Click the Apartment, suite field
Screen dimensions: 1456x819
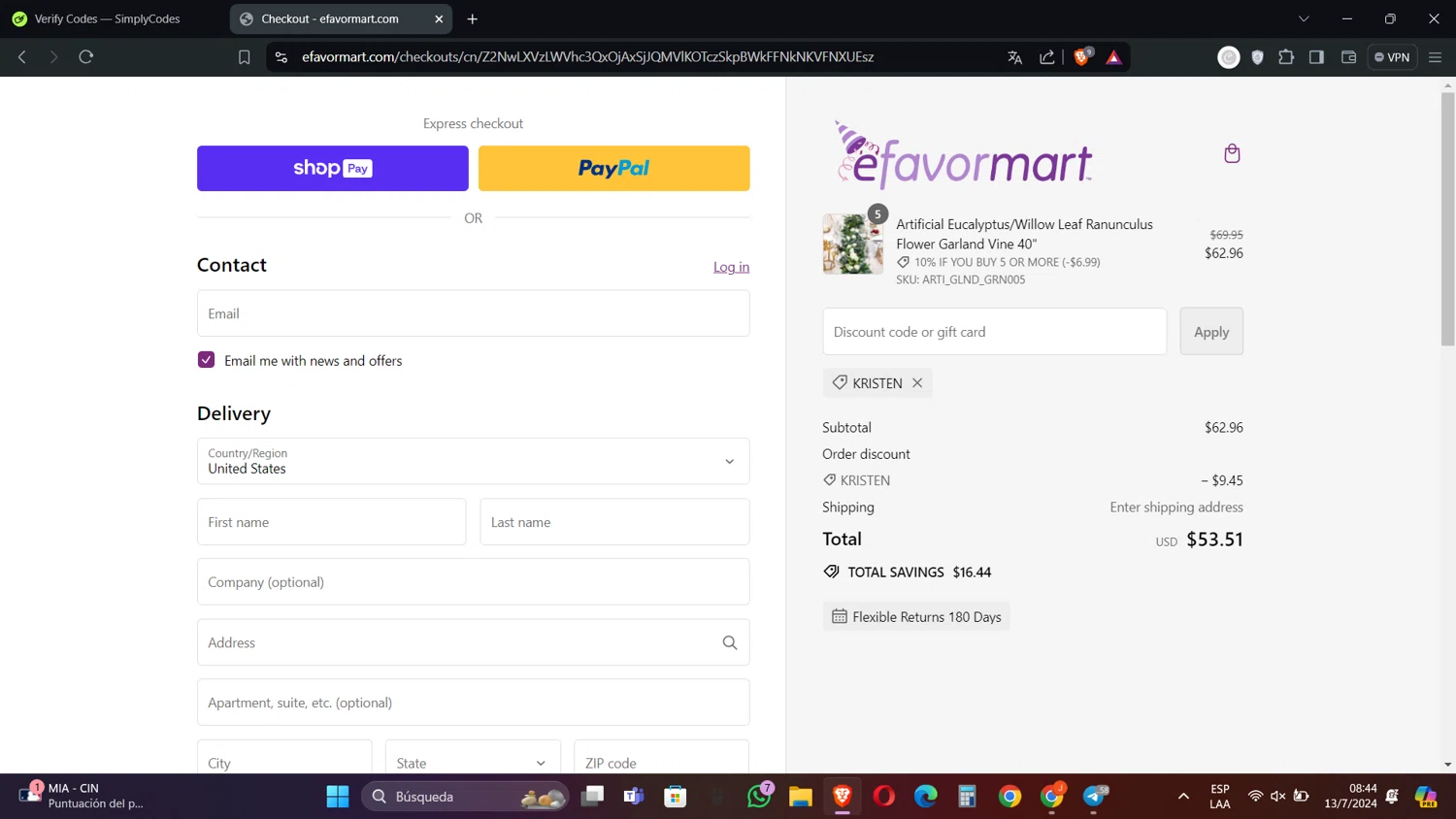473,703
